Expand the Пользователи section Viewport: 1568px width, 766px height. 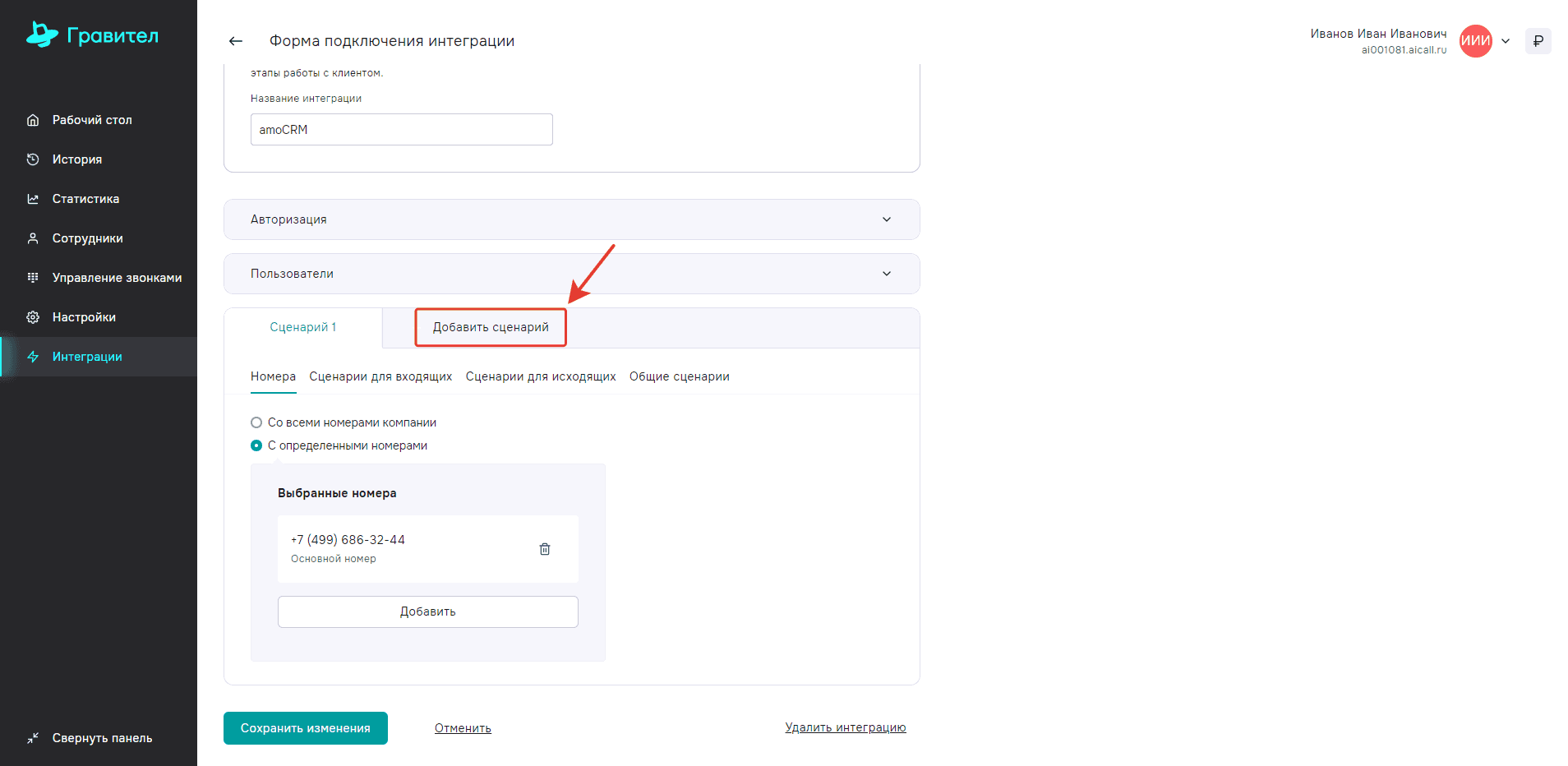(x=571, y=274)
